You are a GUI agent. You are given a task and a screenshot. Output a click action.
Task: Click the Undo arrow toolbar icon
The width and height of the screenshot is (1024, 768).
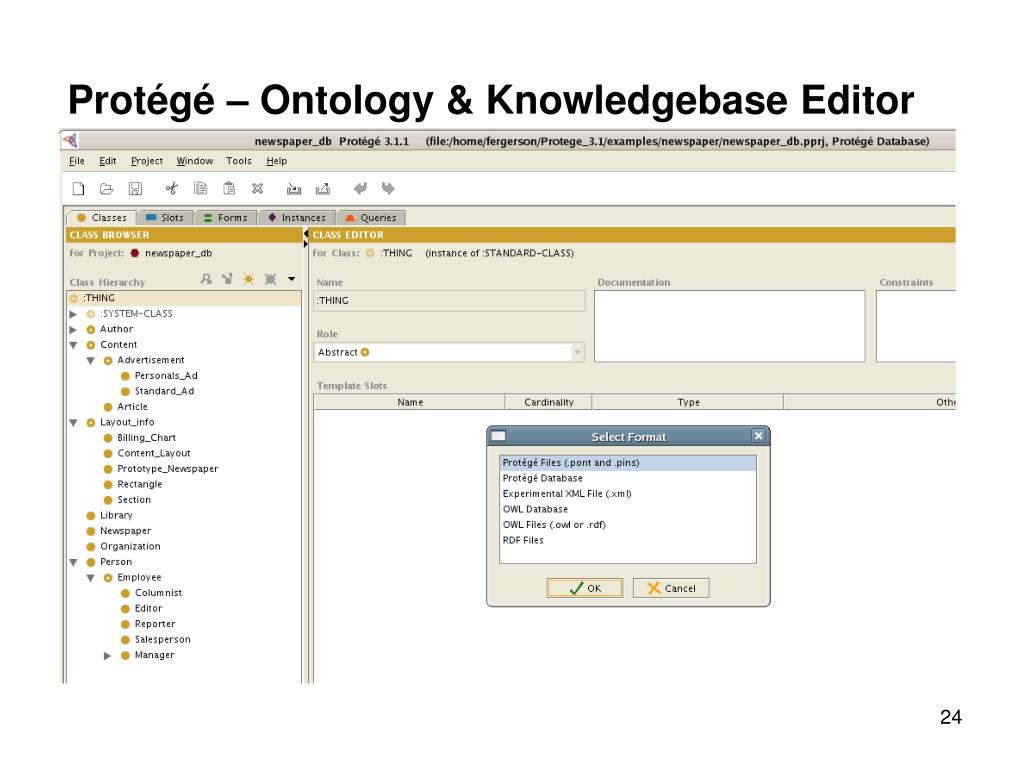pyautogui.click(x=360, y=189)
